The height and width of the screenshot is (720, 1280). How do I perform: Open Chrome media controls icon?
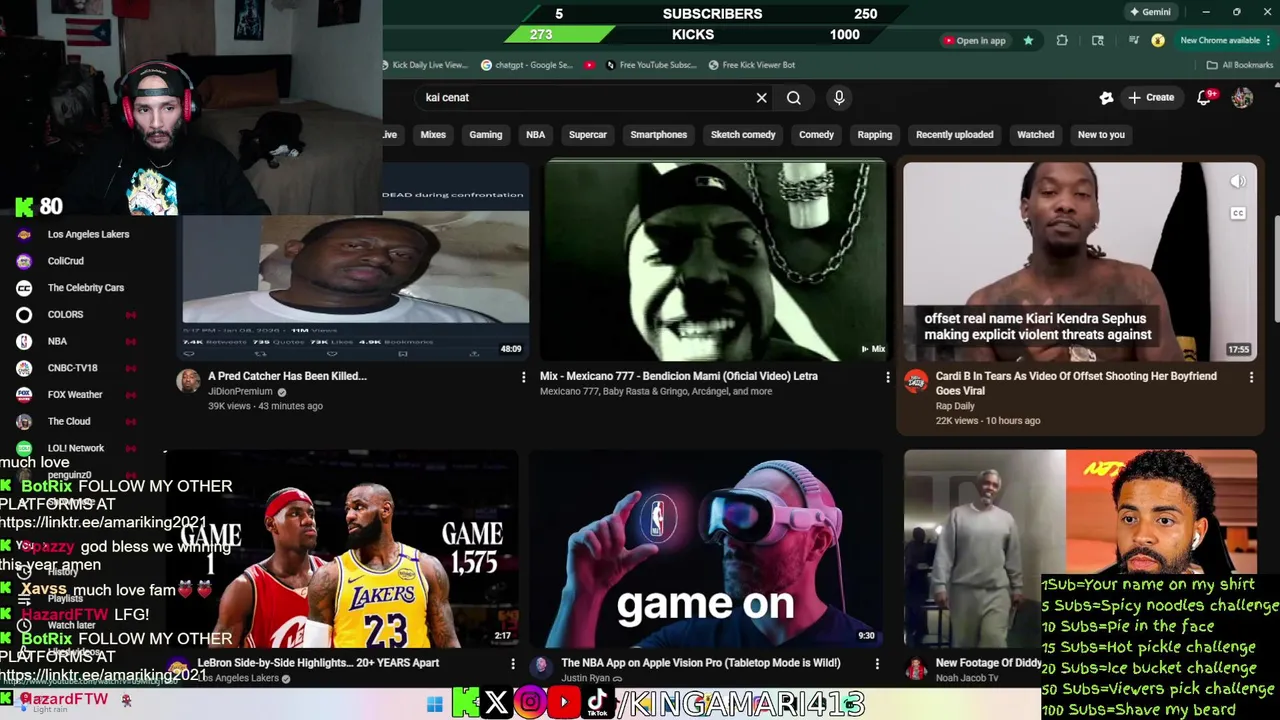point(1133,40)
